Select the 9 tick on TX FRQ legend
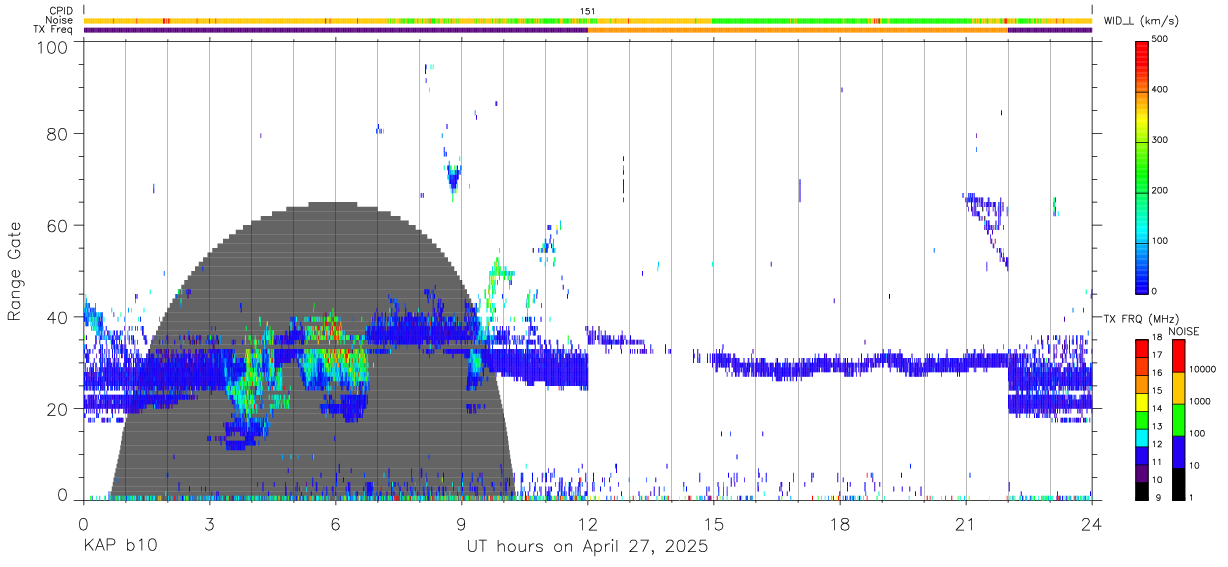 click(x=1158, y=498)
